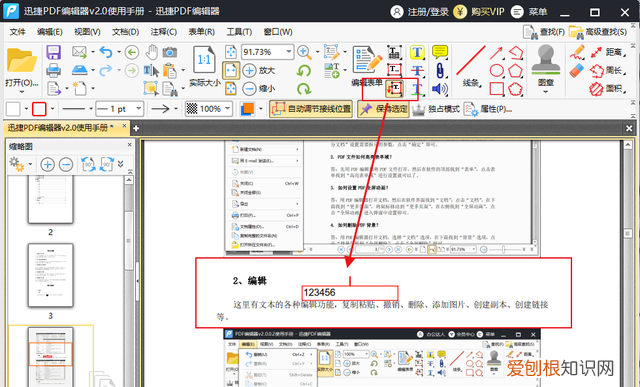Select the strikethrough text tool

417,70
